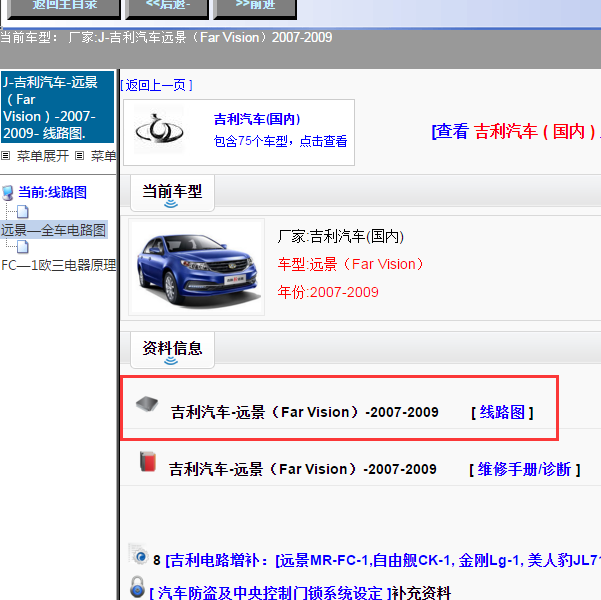Open the 返回上一页 link
Screen dimensions: 601x600
tap(156, 85)
